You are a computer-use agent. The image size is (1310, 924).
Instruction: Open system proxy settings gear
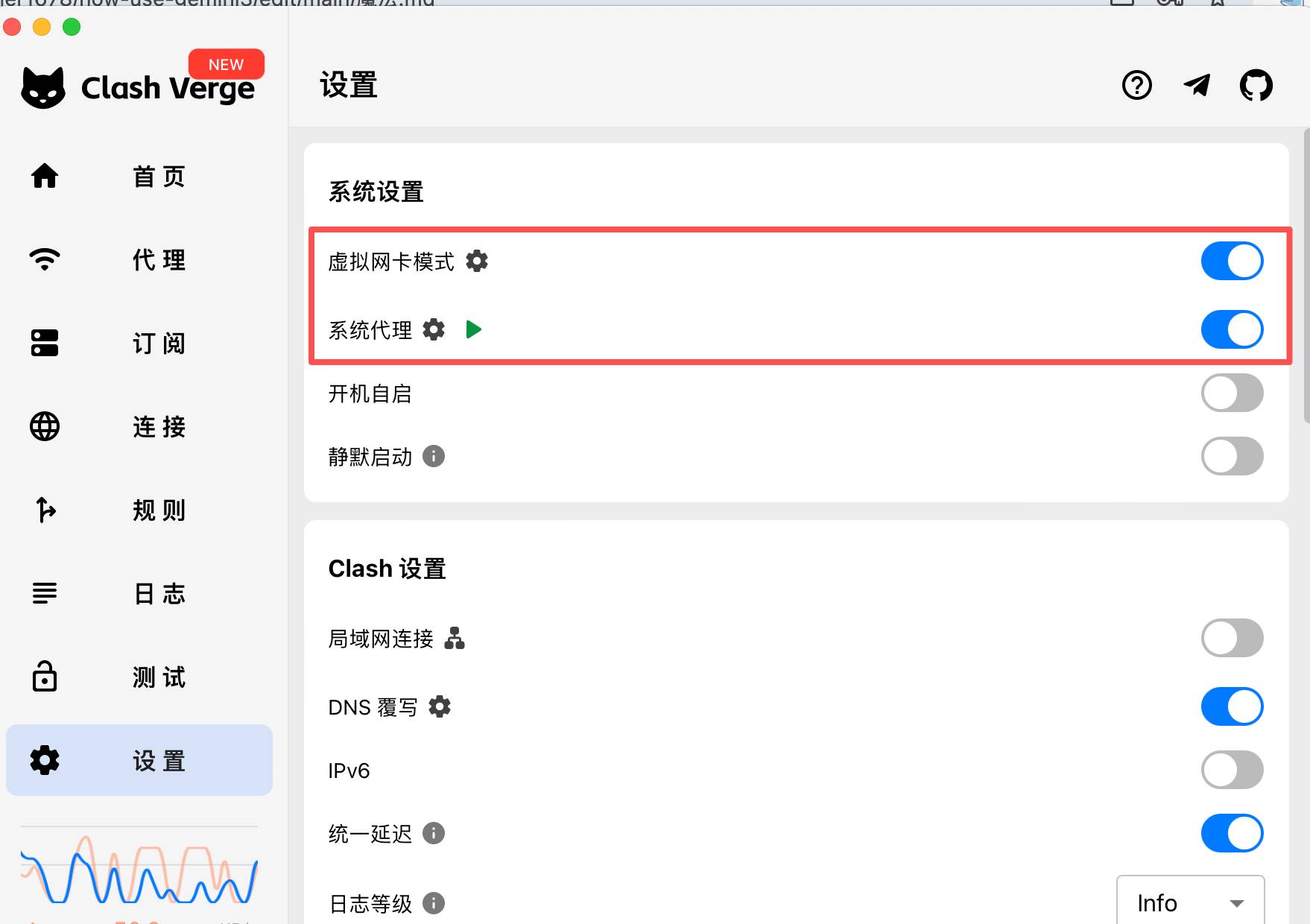coord(434,329)
